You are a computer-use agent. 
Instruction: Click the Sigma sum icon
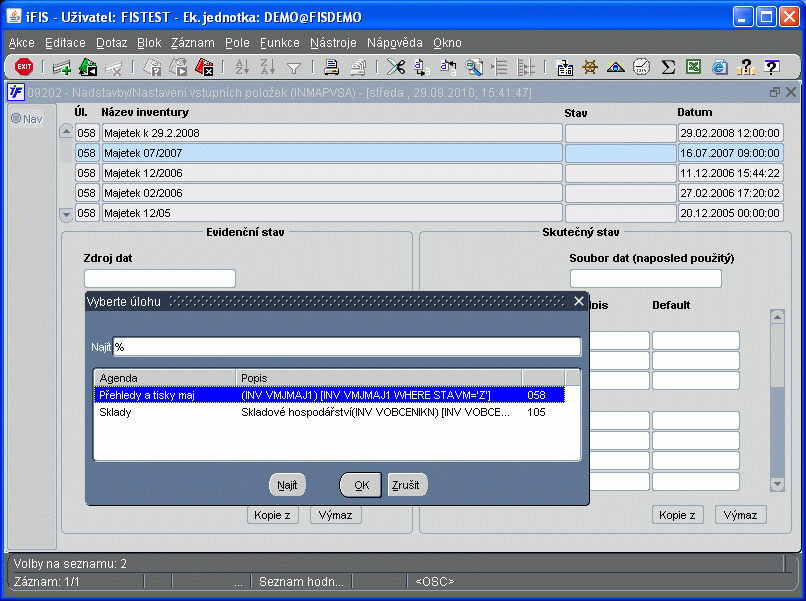click(668, 68)
